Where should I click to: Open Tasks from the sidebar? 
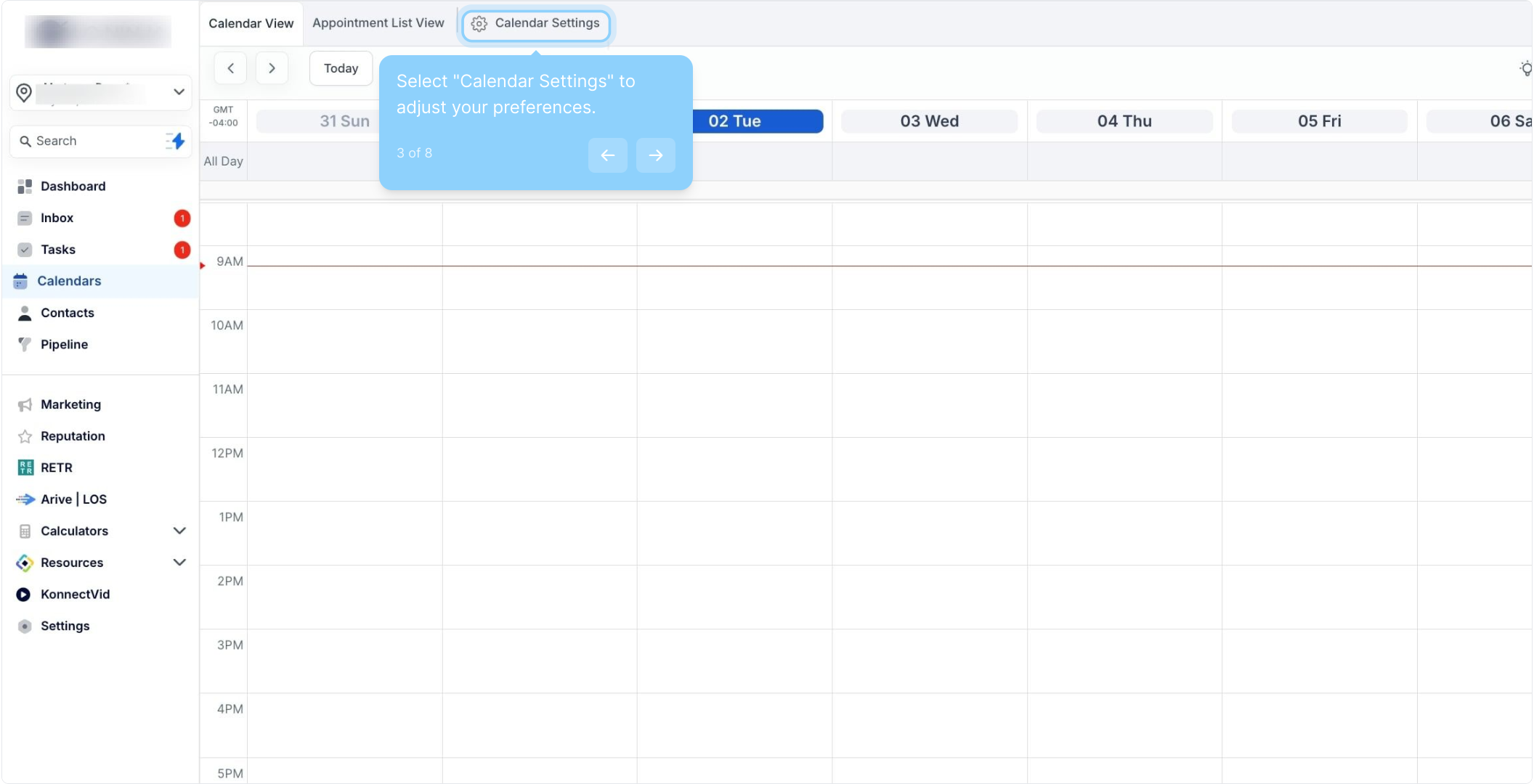58,250
